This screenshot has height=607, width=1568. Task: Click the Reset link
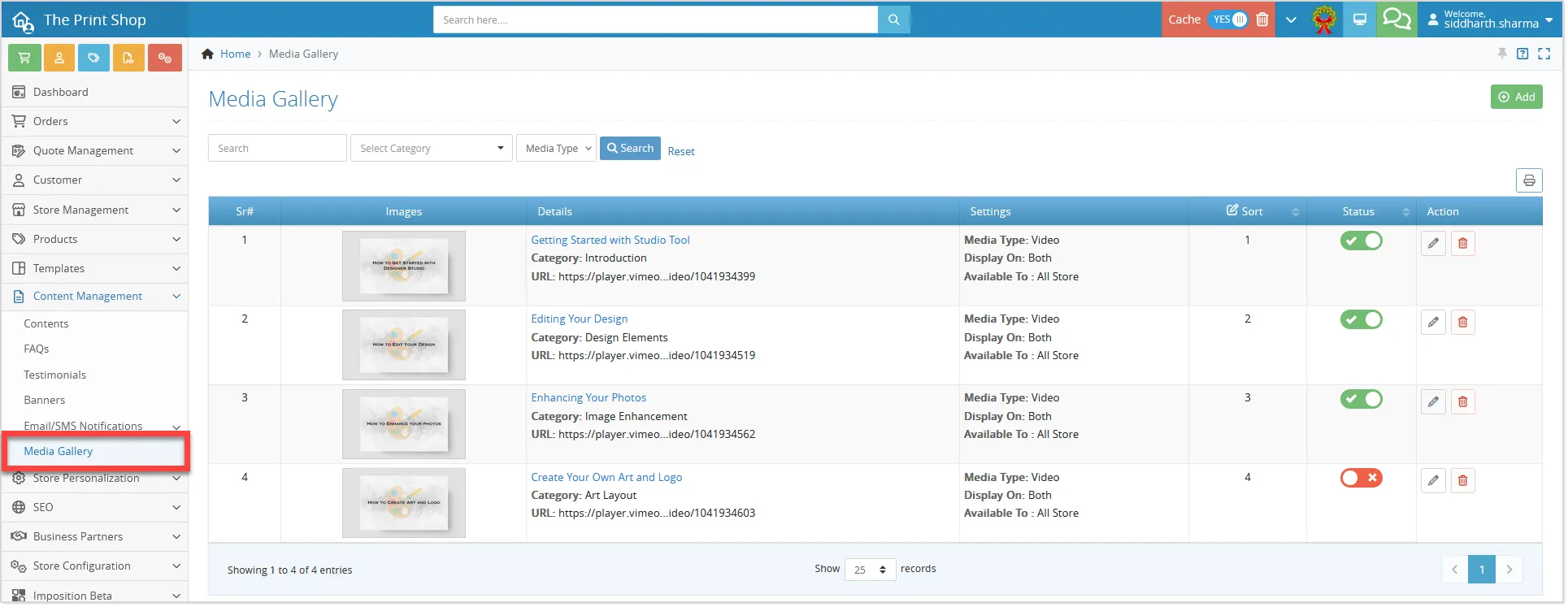(x=681, y=151)
